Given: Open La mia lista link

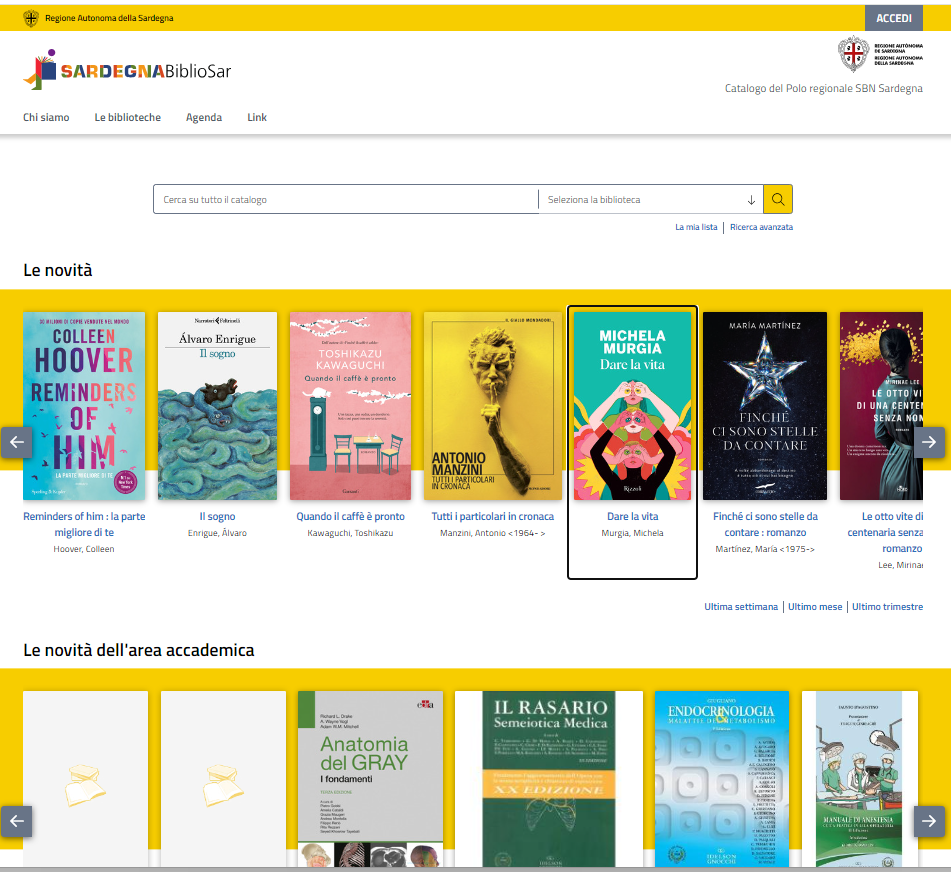Looking at the screenshot, I should [x=696, y=227].
